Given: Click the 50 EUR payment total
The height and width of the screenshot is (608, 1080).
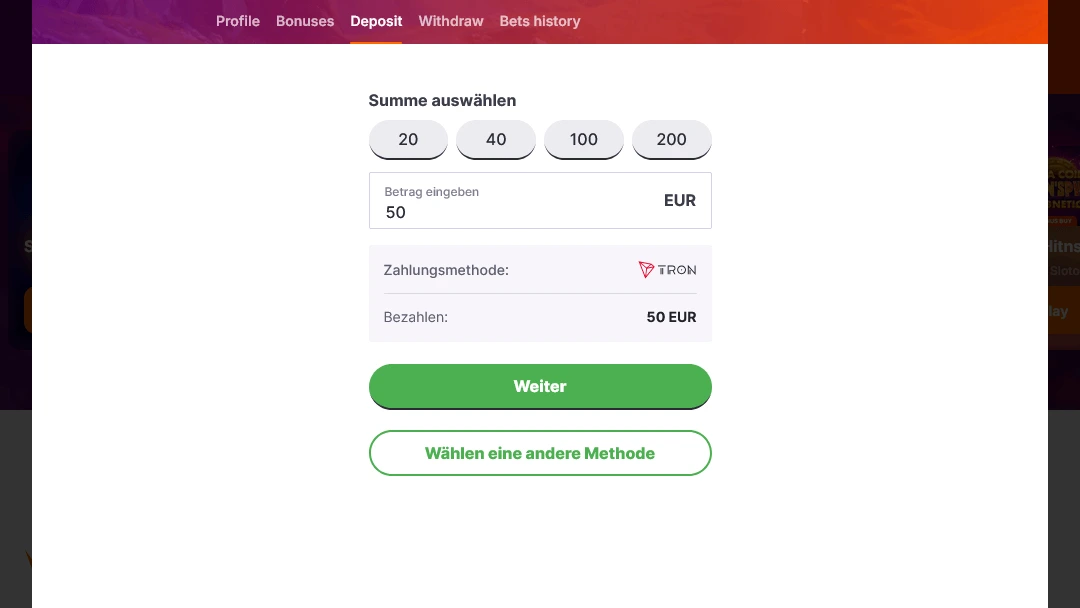Looking at the screenshot, I should [x=672, y=317].
